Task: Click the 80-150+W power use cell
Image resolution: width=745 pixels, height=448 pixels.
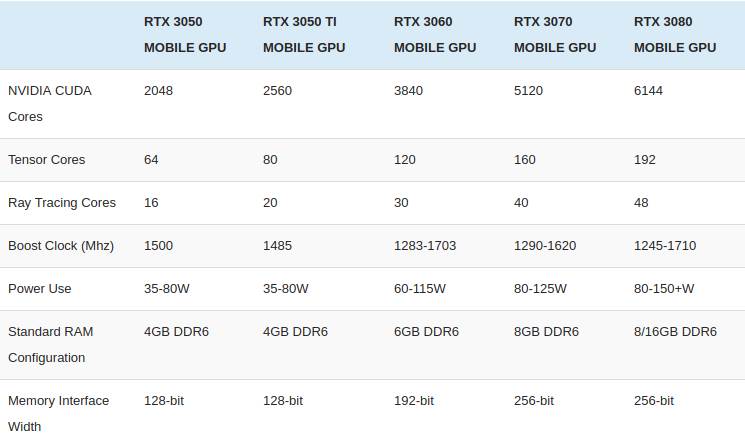Action: tap(664, 289)
